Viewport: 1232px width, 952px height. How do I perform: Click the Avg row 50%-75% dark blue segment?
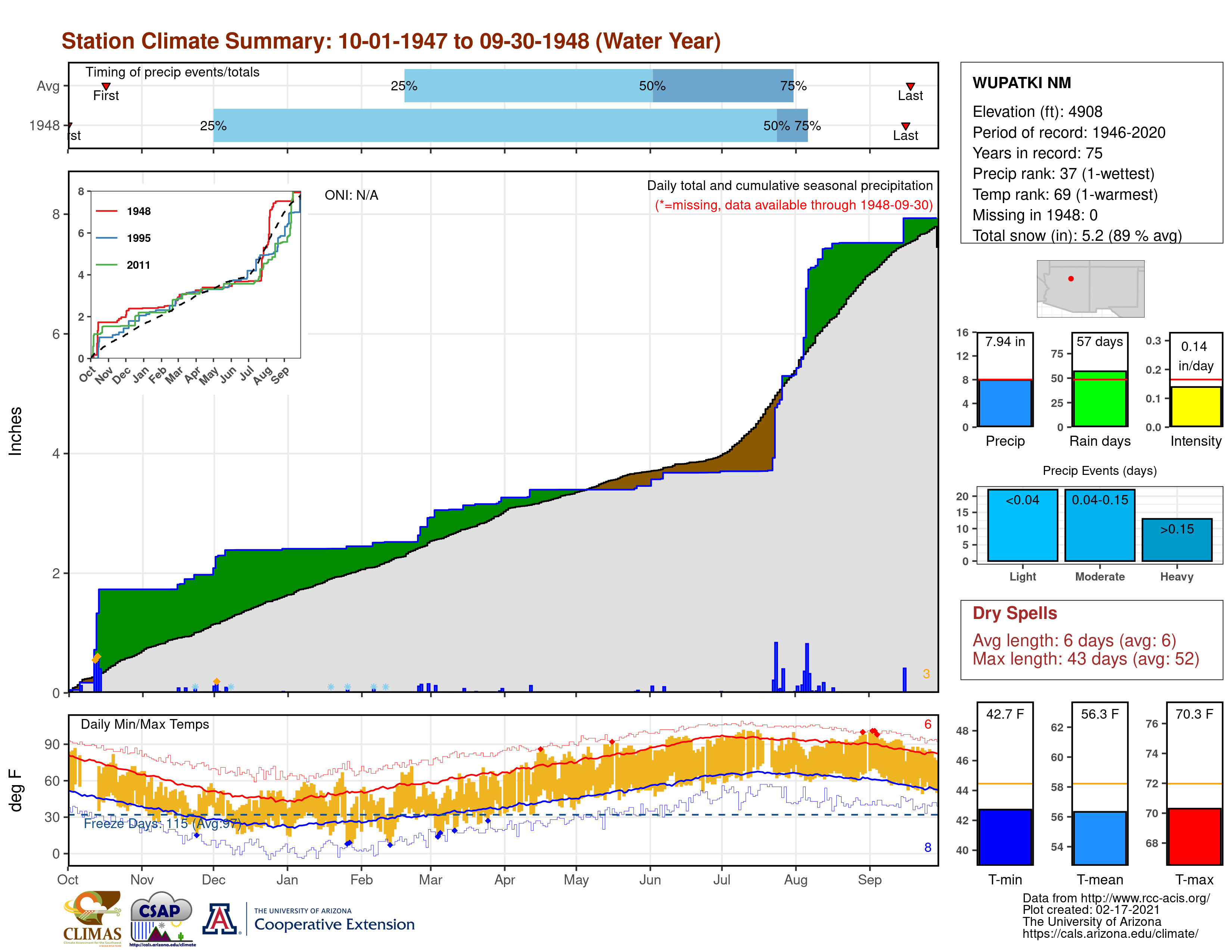point(723,86)
